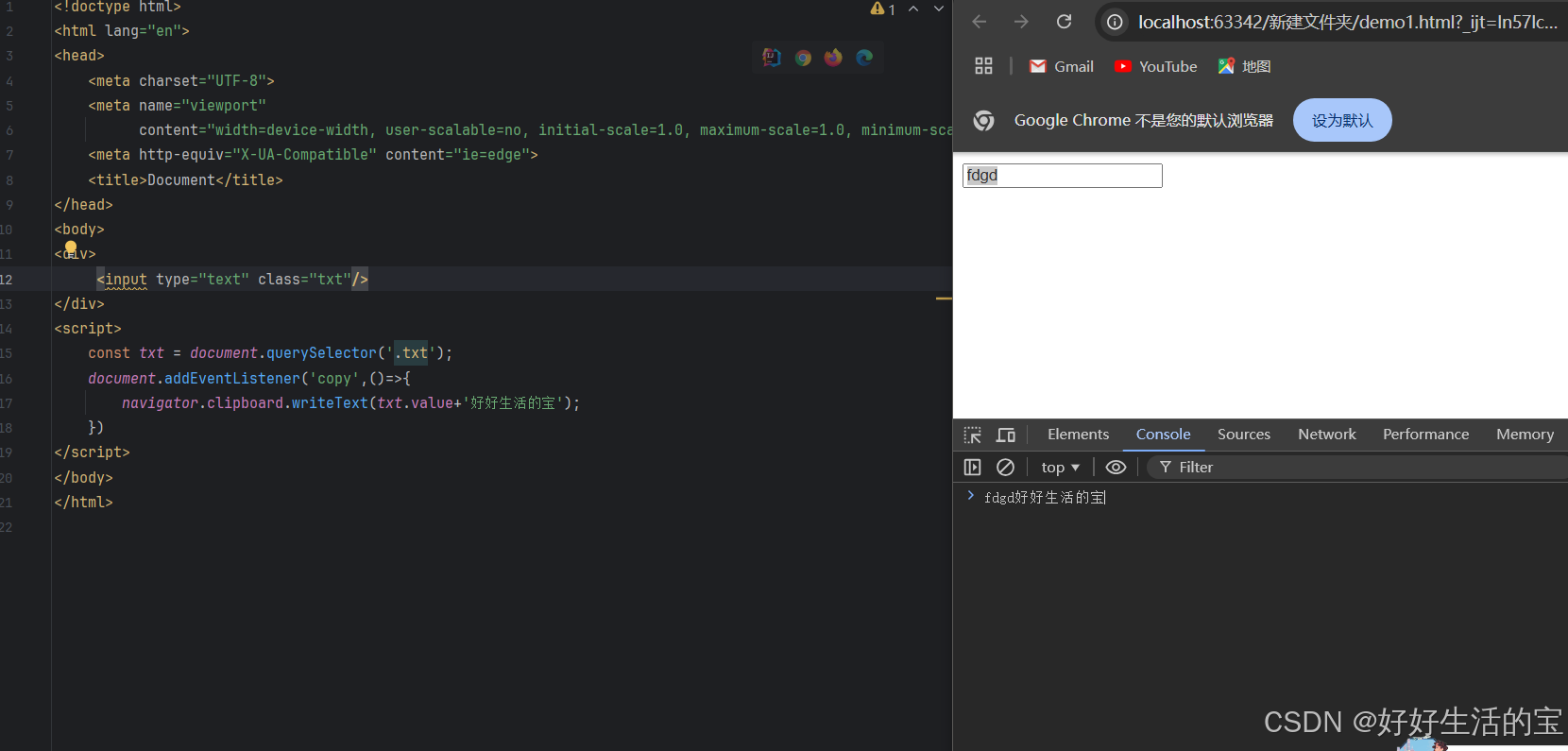Open the top JavaScript context dropdown
Screen dimensions: 1568x751
[1060, 468]
